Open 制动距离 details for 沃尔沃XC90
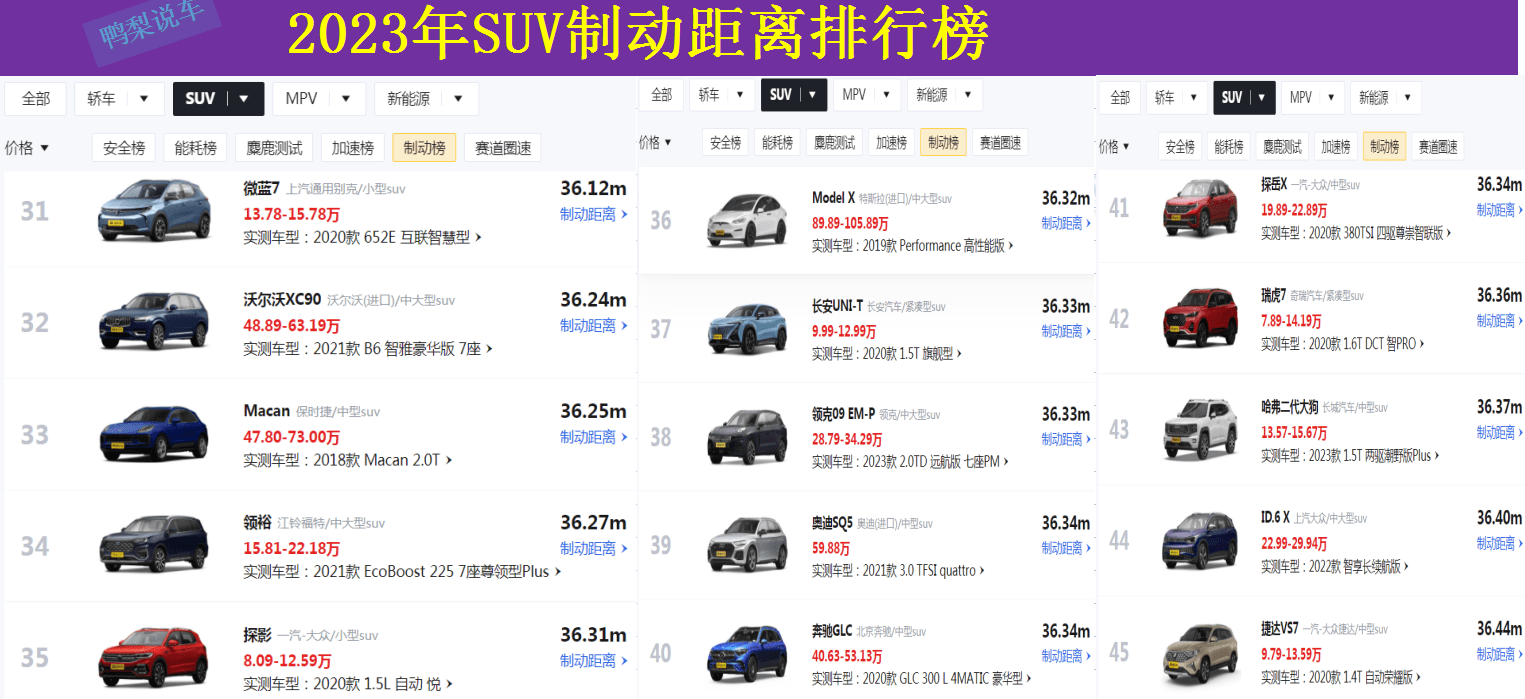 point(594,325)
